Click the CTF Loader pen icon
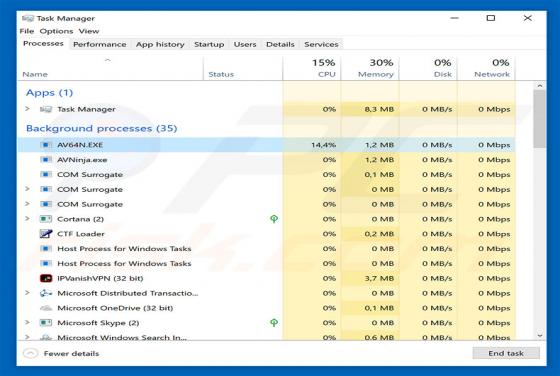This screenshot has height=376, width=560. [x=46, y=234]
